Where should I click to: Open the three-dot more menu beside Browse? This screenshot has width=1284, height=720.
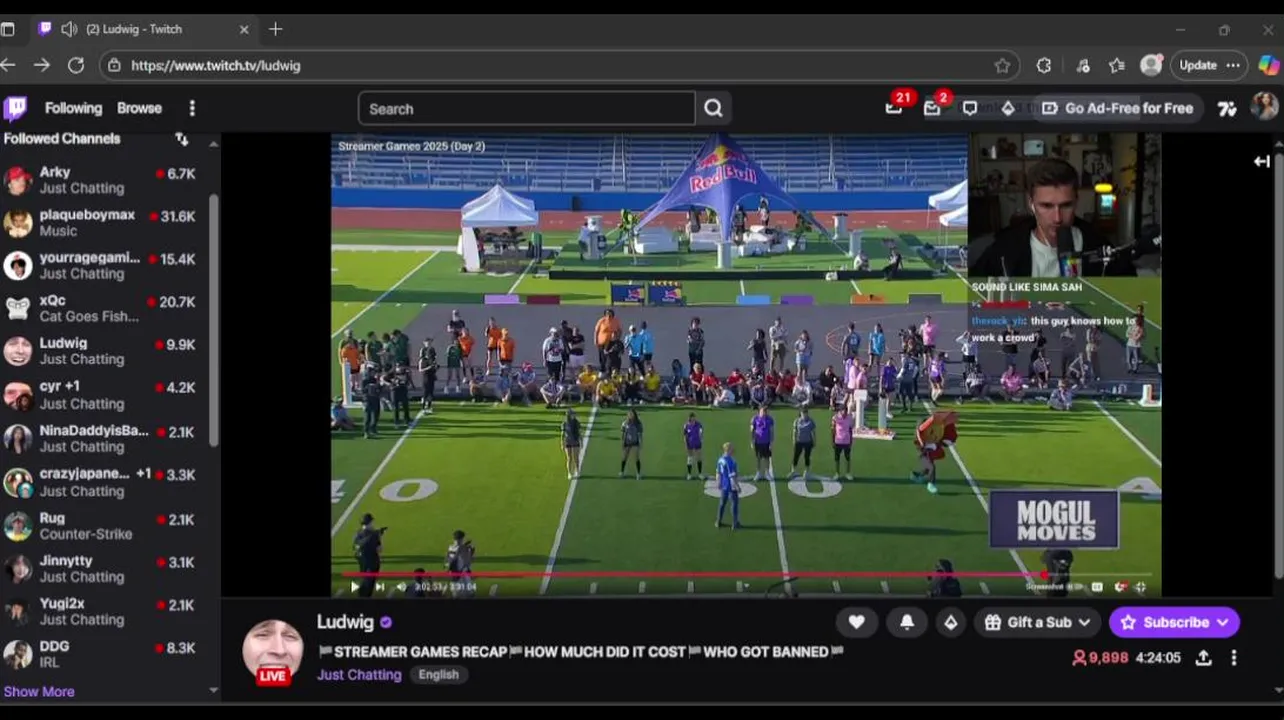point(192,108)
